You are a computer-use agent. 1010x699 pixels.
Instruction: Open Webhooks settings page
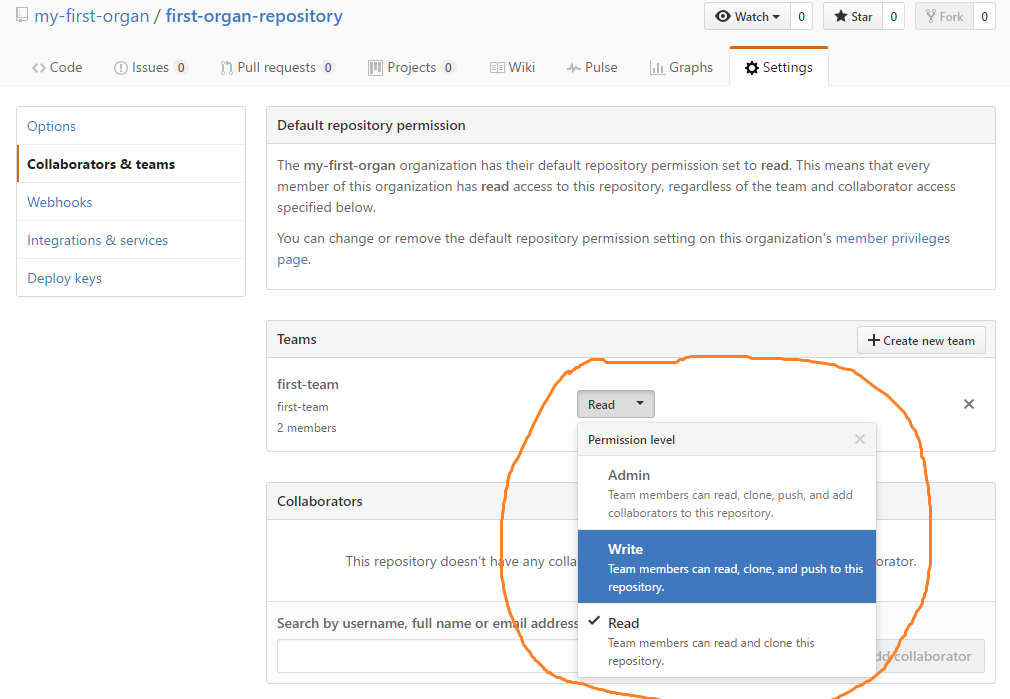point(131,202)
